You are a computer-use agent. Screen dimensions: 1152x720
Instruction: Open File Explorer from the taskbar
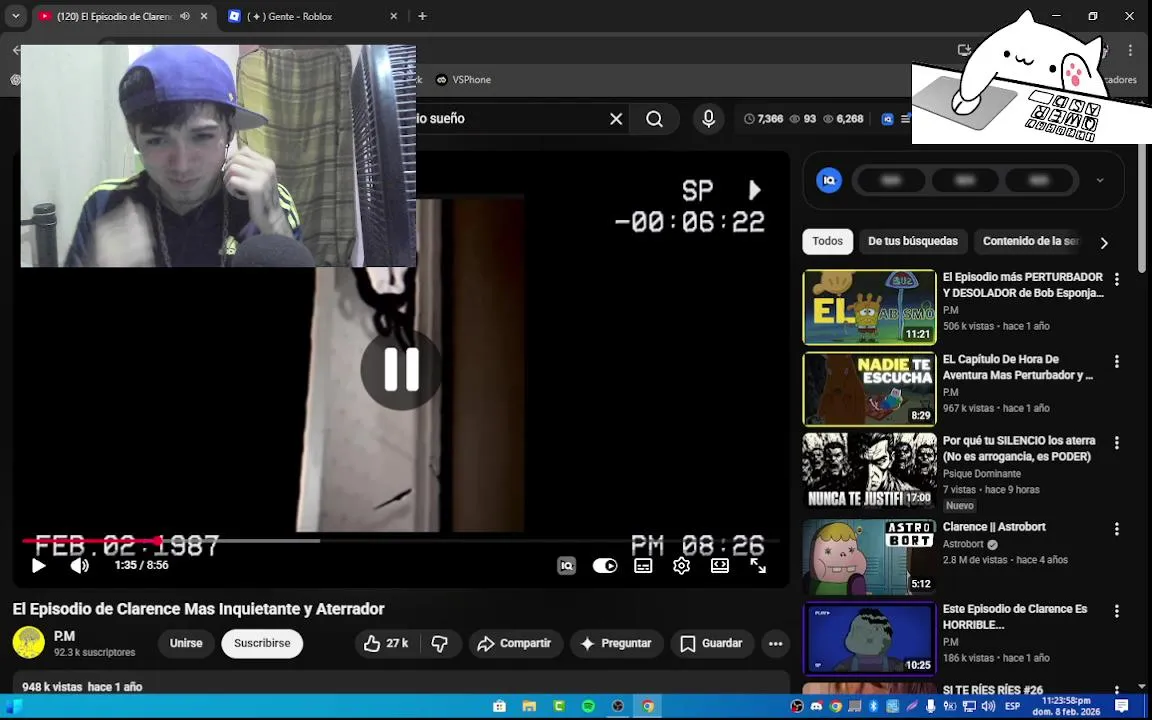(x=529, y=707)
